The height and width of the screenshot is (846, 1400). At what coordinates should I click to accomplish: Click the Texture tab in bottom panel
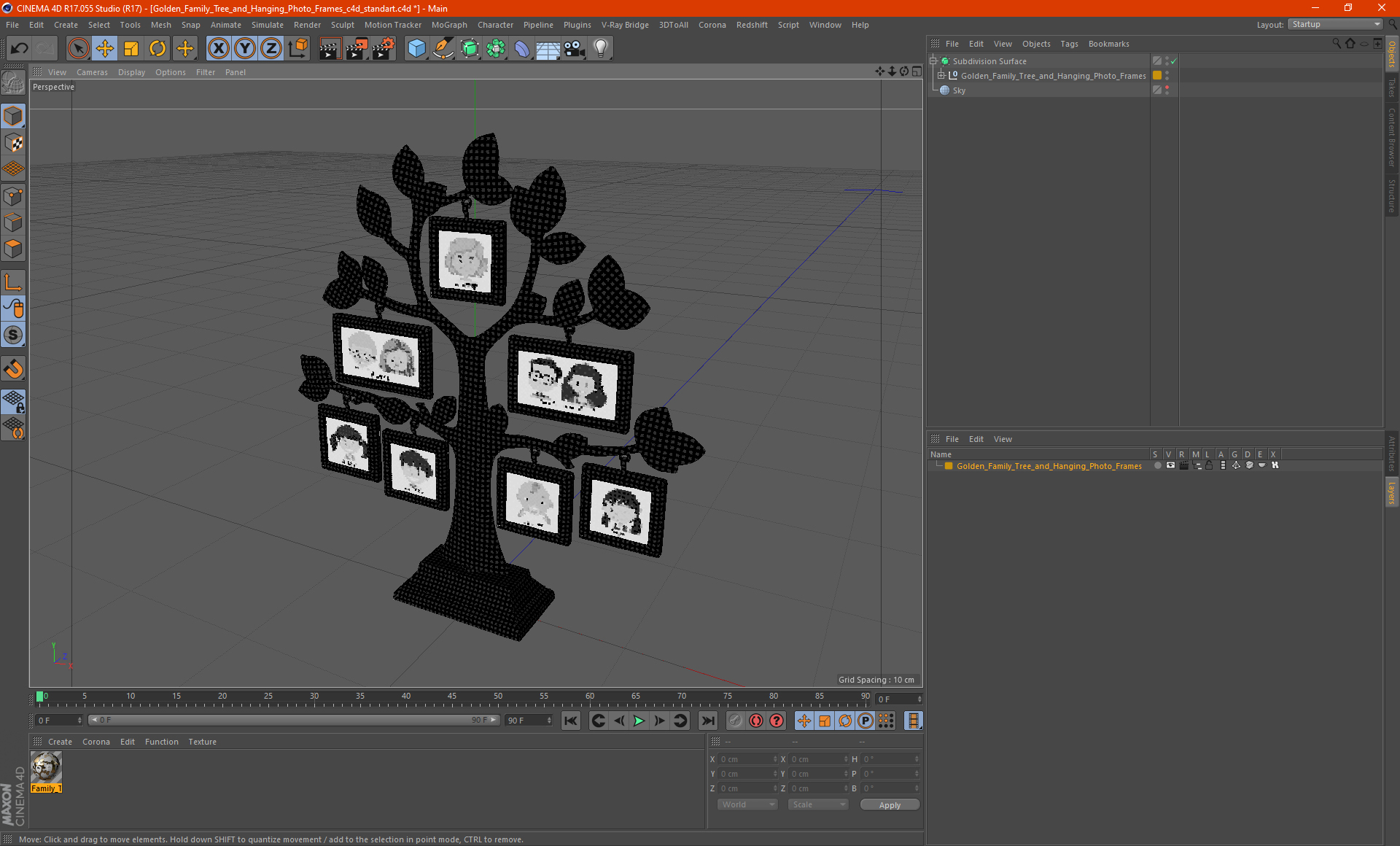(x=201, y=741)
